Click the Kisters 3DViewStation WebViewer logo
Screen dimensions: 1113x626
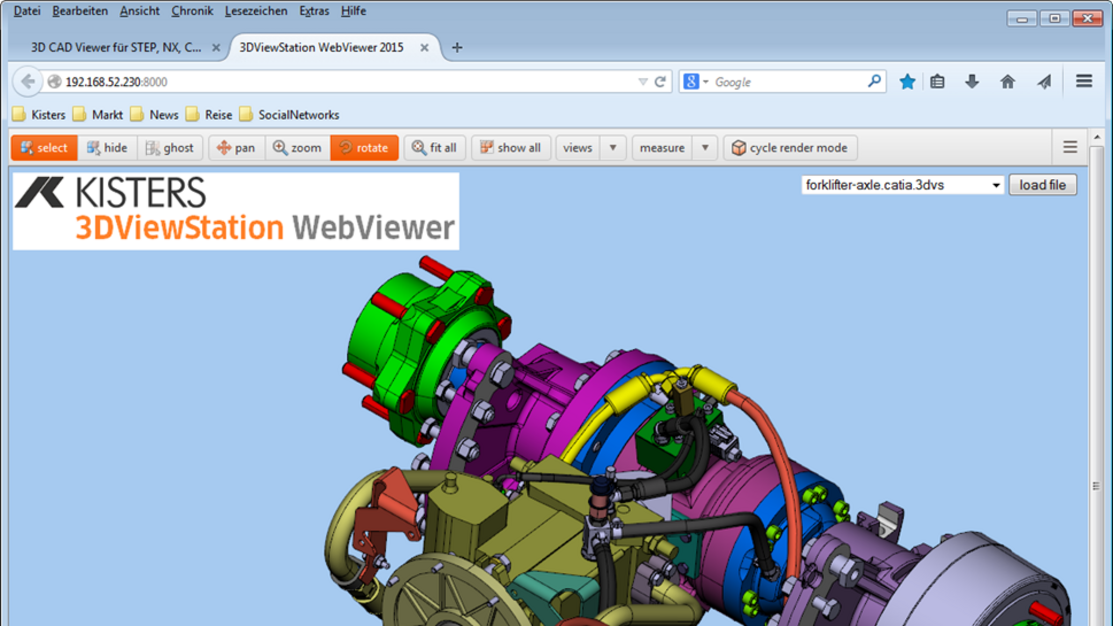(236, 212)
